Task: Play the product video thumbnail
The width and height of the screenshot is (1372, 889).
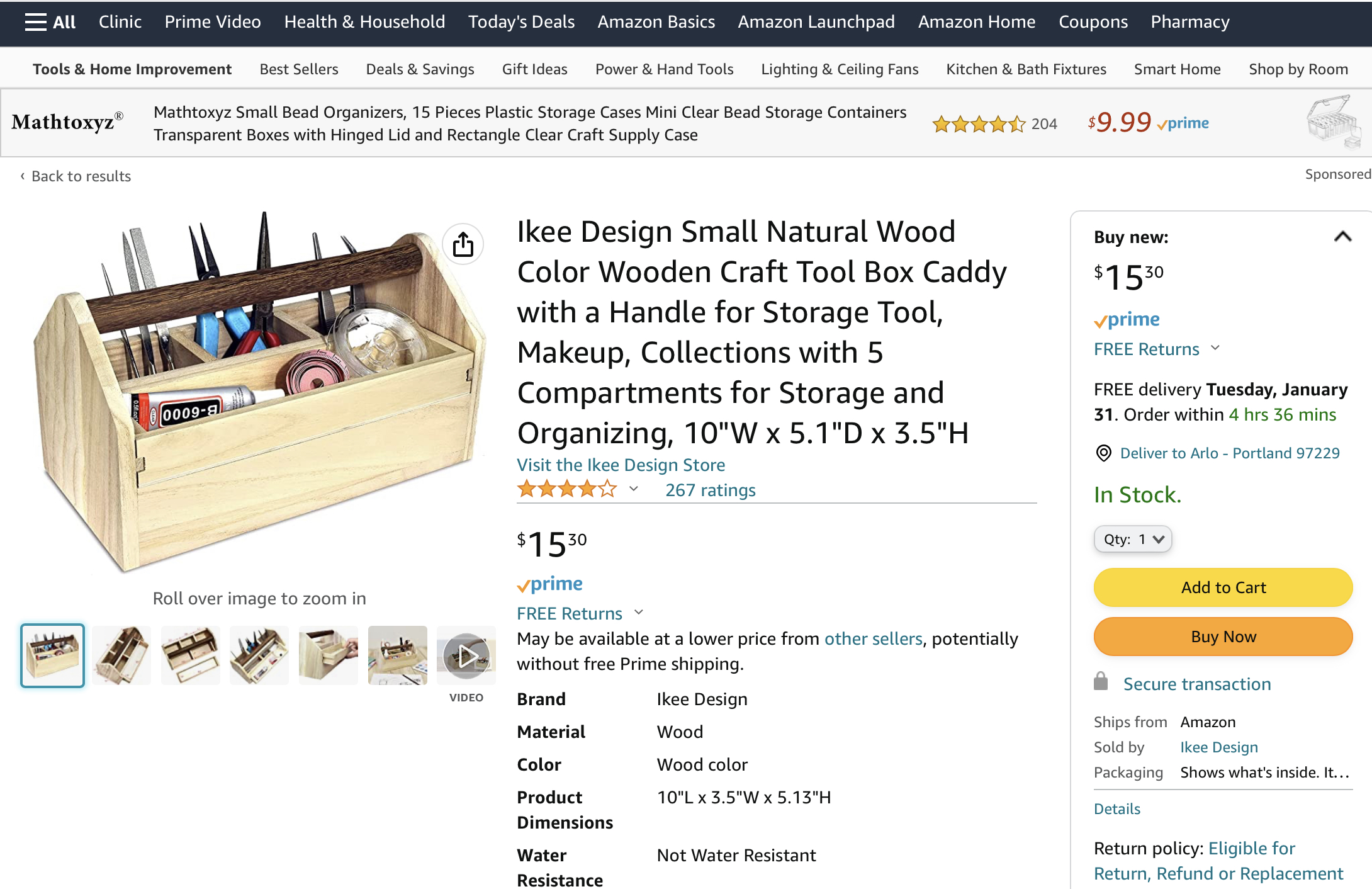Action: coord(466,656)
